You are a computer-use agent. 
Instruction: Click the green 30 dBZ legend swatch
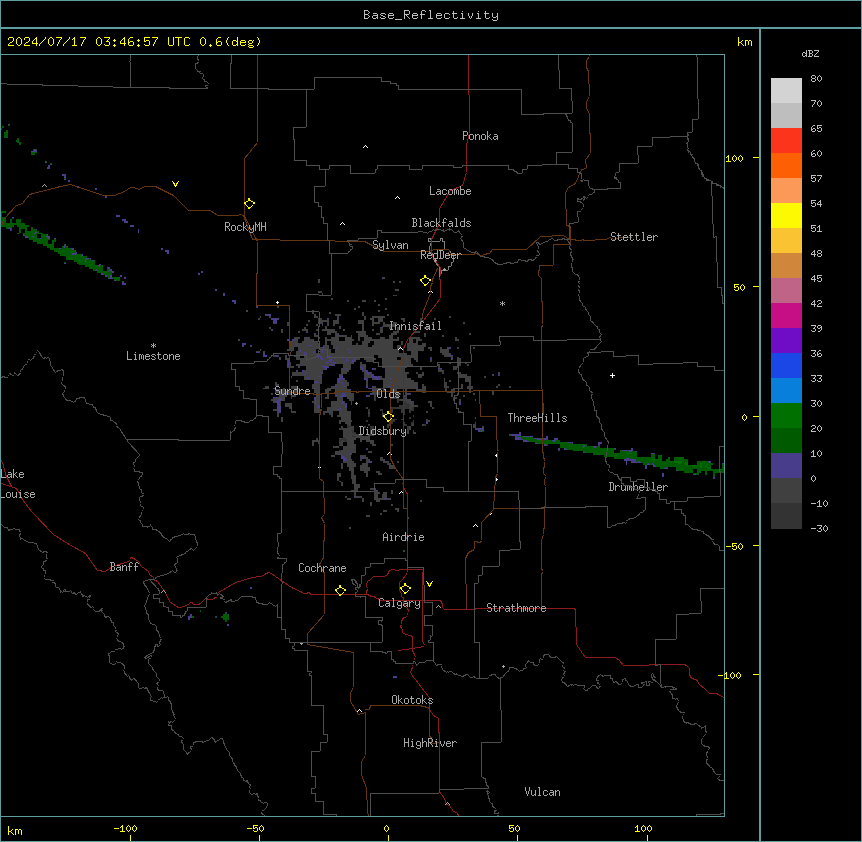786,416
